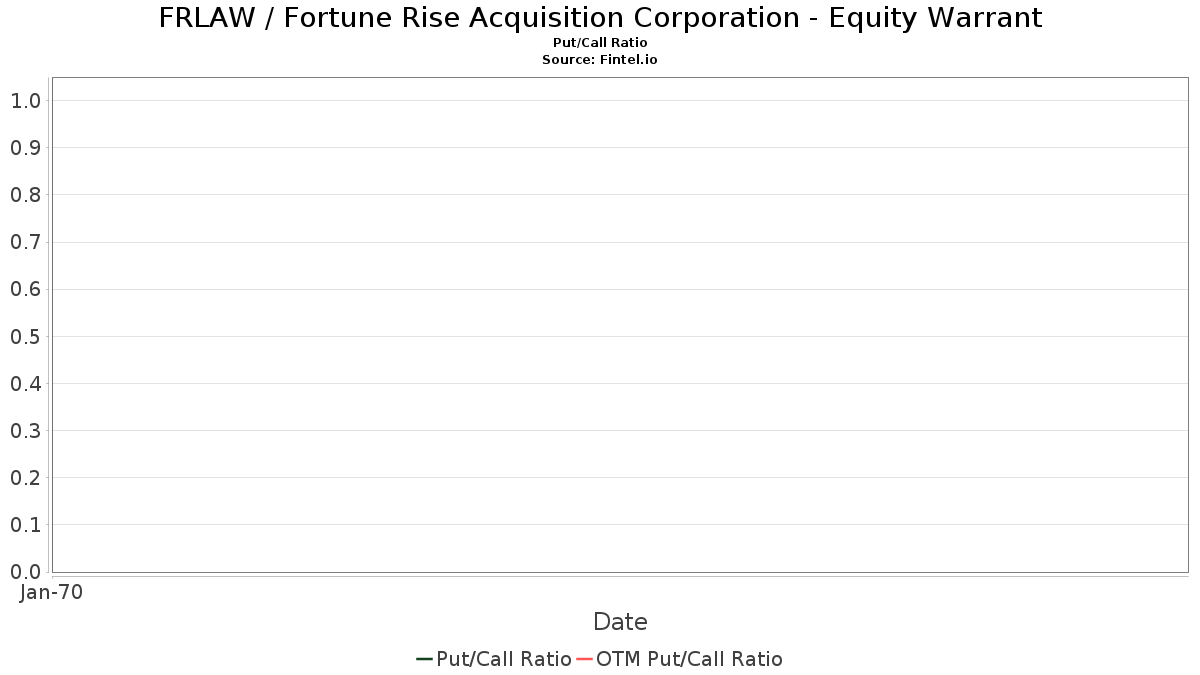This screenshot has width=1200, height=675.
Task: Click the 0.7 y-axis tick label
Action: coord(25,242)
